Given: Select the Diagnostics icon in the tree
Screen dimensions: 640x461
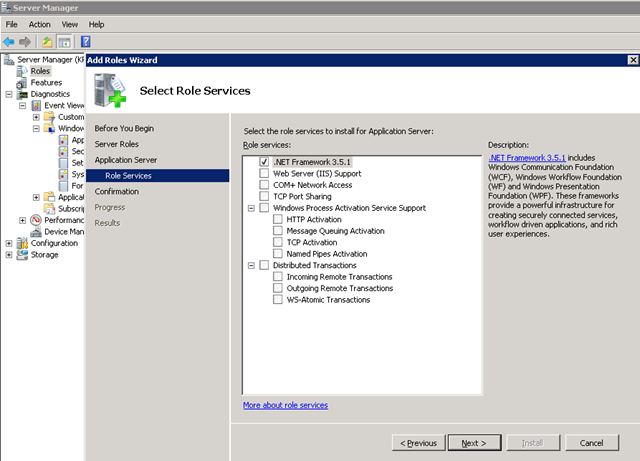Looking at the screenshot, I should pyautogui.click(x=22, y=94).
